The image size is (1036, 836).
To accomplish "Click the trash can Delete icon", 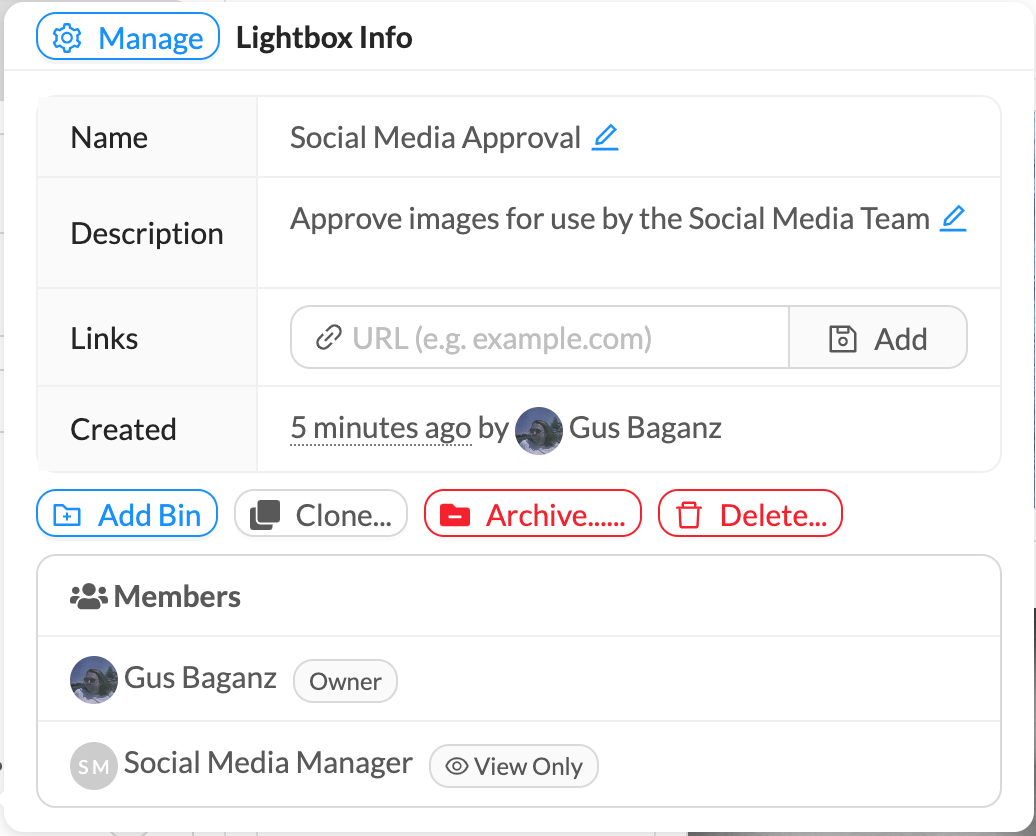I will [688, 515].
